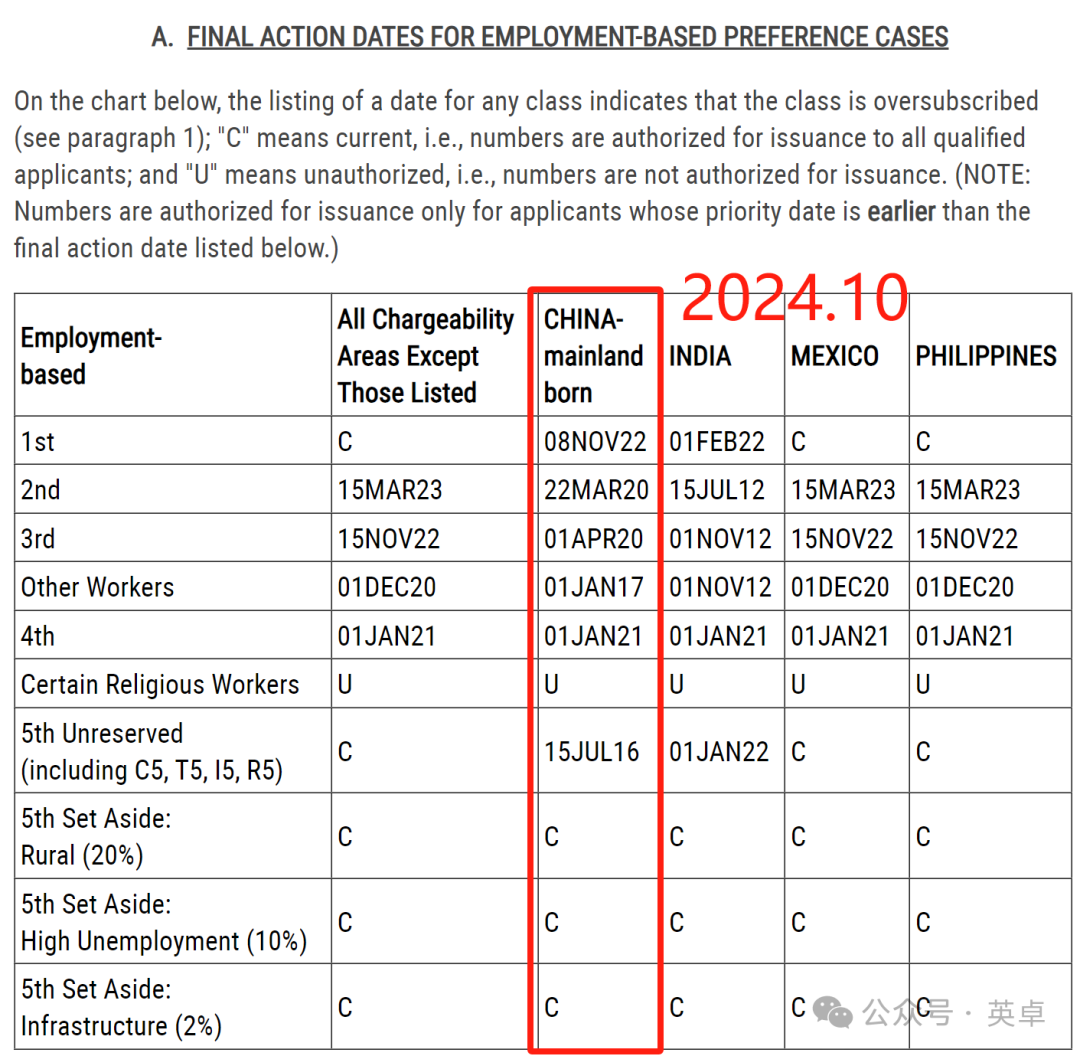Select '01NOV12' in the India 3rd row
This screenshot has width=1080, height=1056.
720,539
